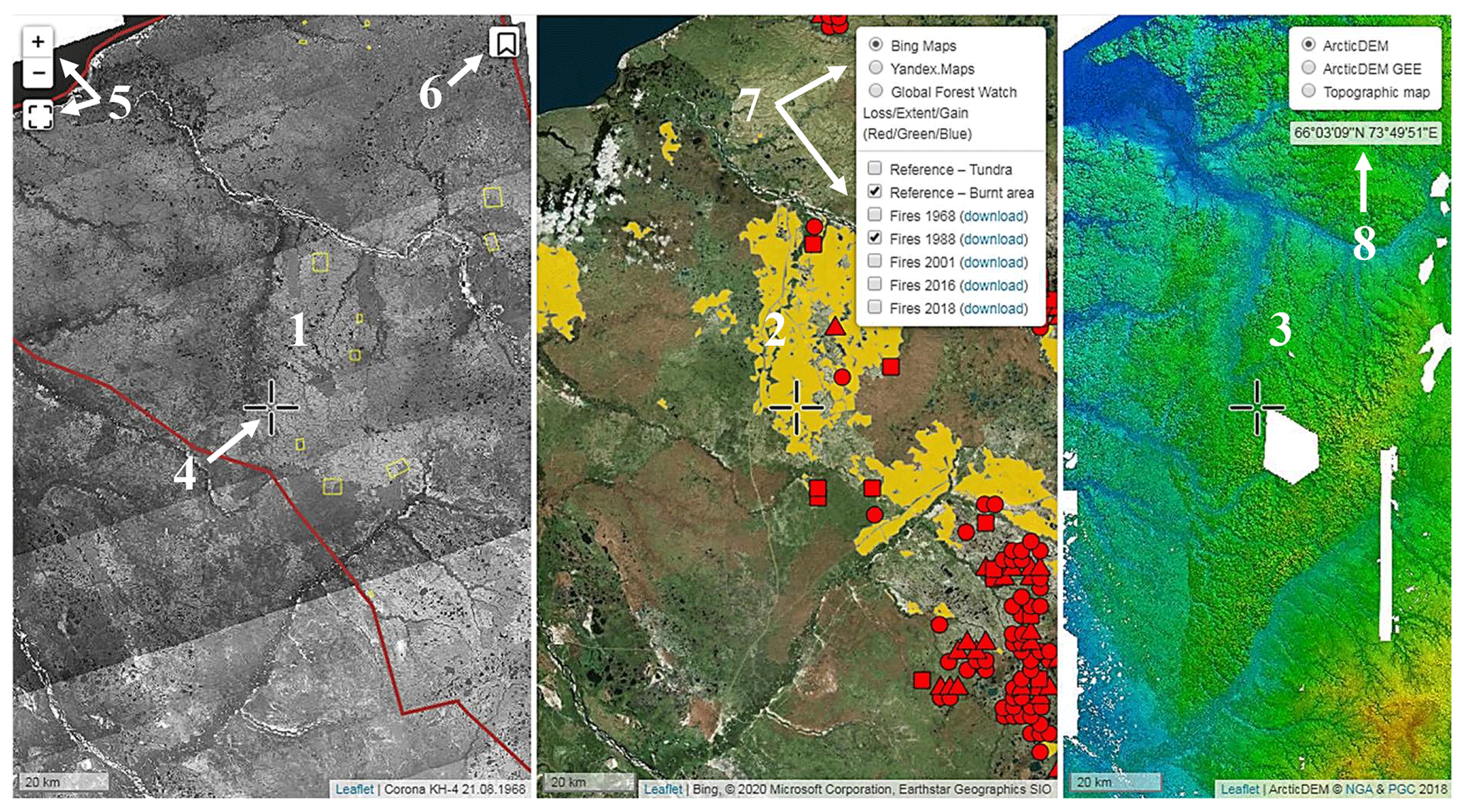
Task: Select Yandex.Maps base layer
Action: coord(876,68)
